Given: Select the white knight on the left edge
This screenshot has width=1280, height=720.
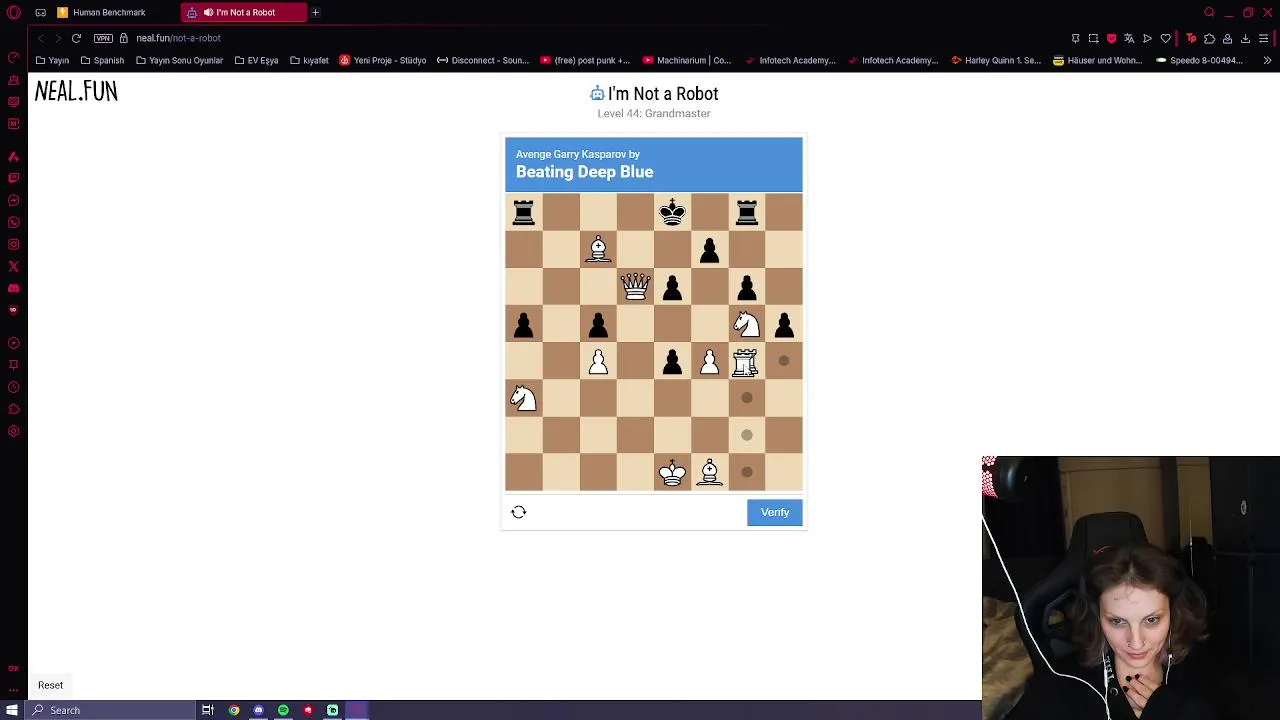Looking at the screenshot, I should [523, 398].
